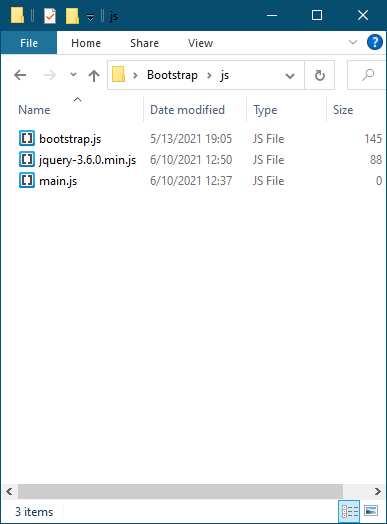Close the js Explorer window

(363, 15)
